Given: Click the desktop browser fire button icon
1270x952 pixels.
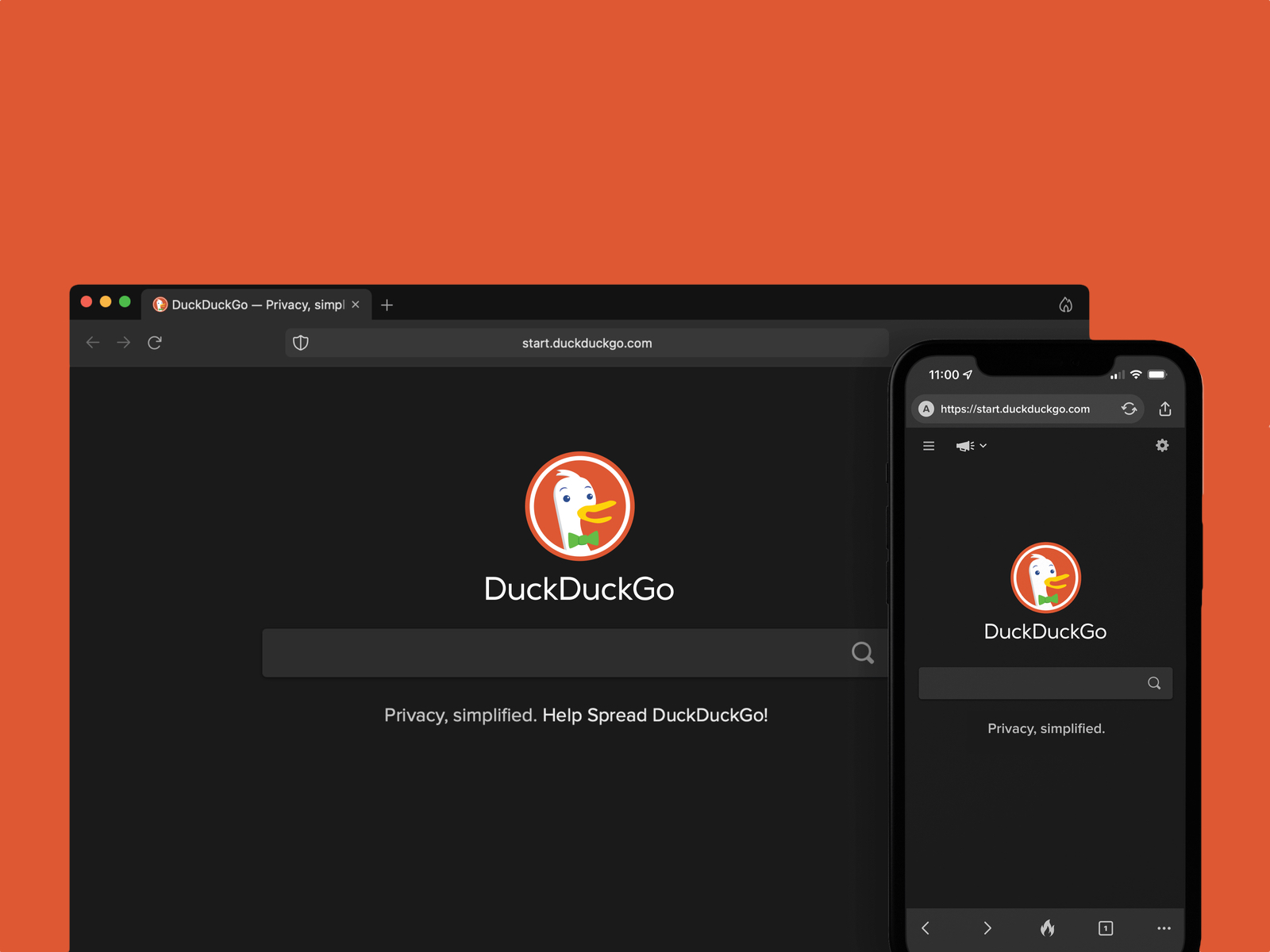Looking at the screenshot, I should (1065, 305).
